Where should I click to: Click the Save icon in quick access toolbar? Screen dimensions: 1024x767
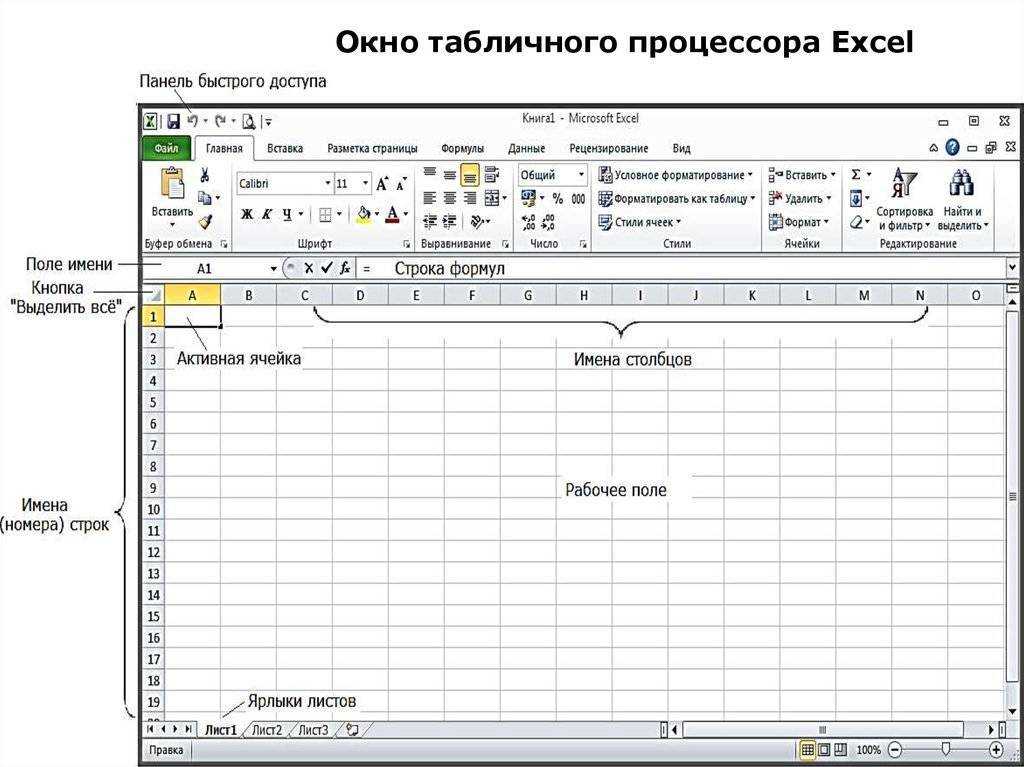click(173, 122)
